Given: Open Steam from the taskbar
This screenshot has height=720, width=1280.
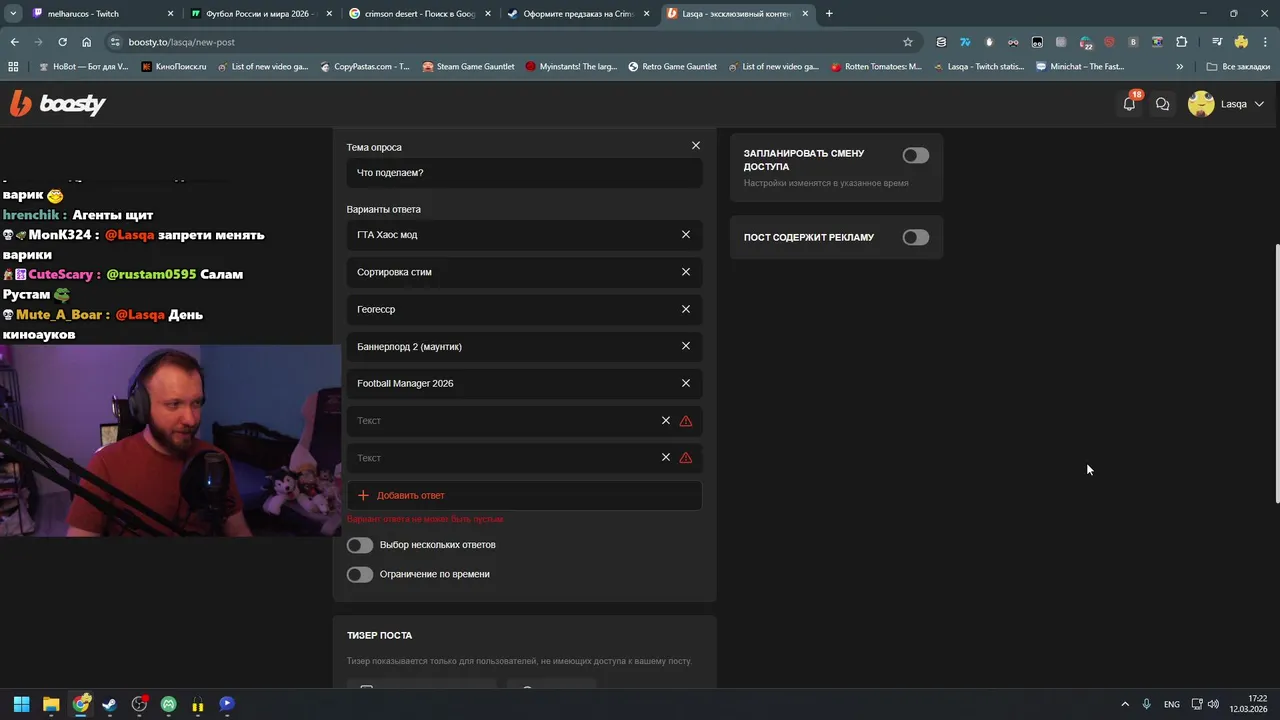Looking at the screenshot, I should tap(110, 704).
